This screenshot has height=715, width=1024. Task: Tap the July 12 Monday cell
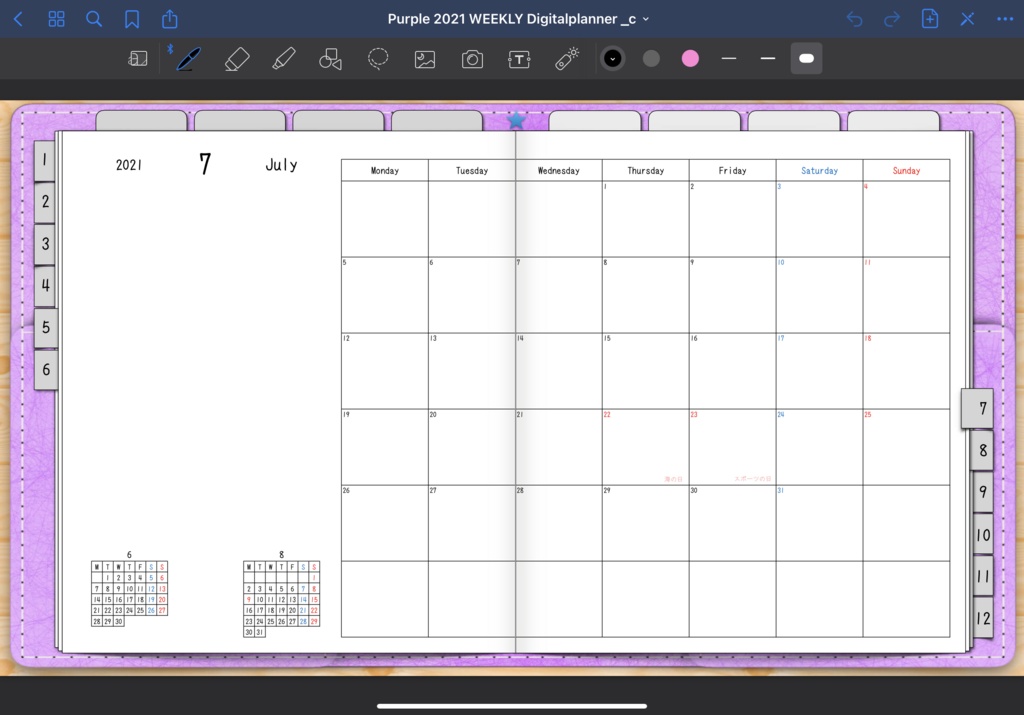click(x=385, y=371)
